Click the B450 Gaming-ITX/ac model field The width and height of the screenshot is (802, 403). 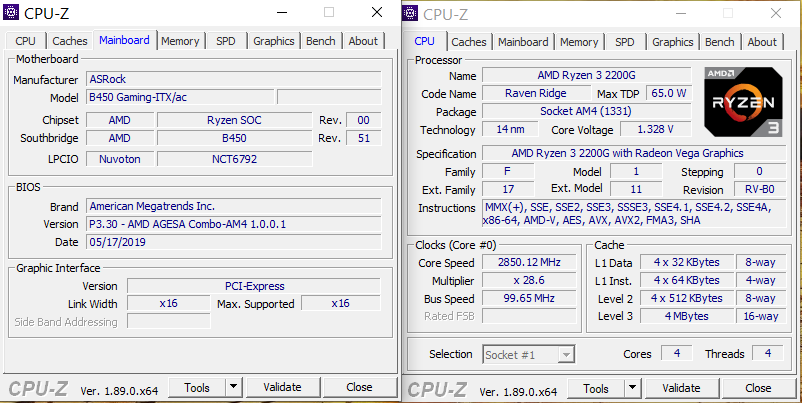[x=181, y=97]
